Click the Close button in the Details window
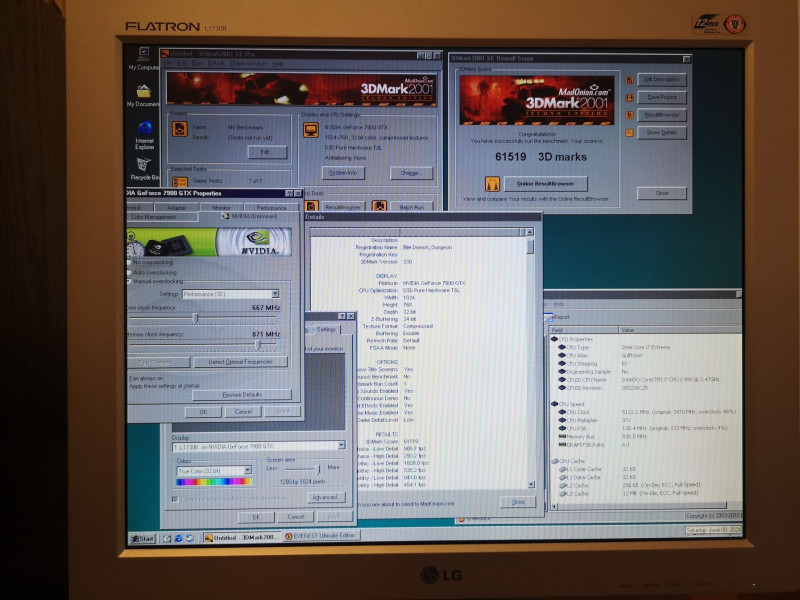This screenshot has height=600, width=800. [518, 502]
